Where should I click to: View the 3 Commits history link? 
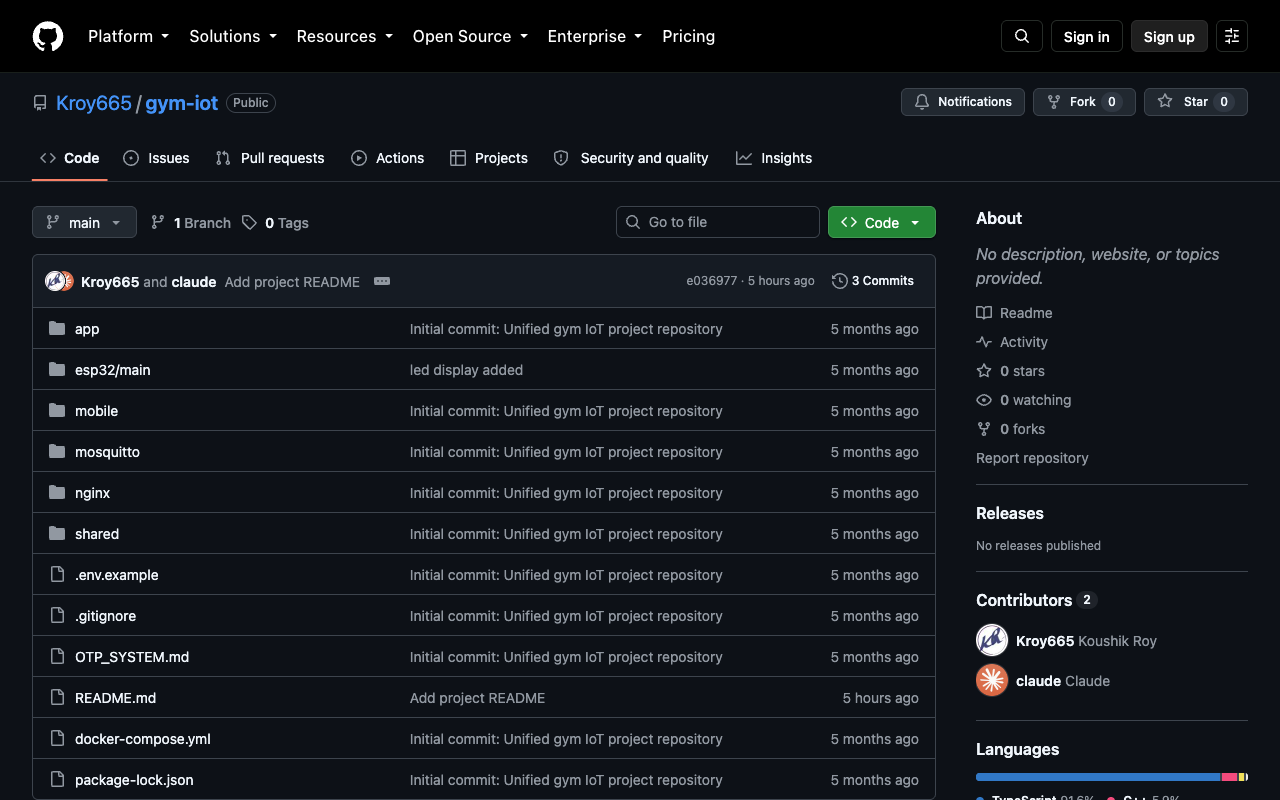873,281
